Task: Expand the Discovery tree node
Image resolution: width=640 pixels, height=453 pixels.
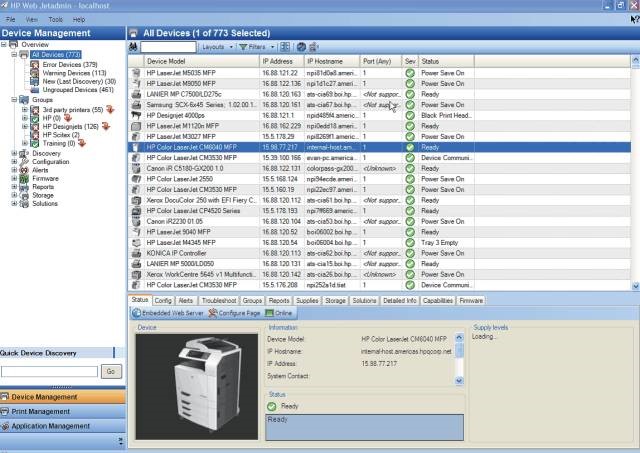Action: point(14,153)
